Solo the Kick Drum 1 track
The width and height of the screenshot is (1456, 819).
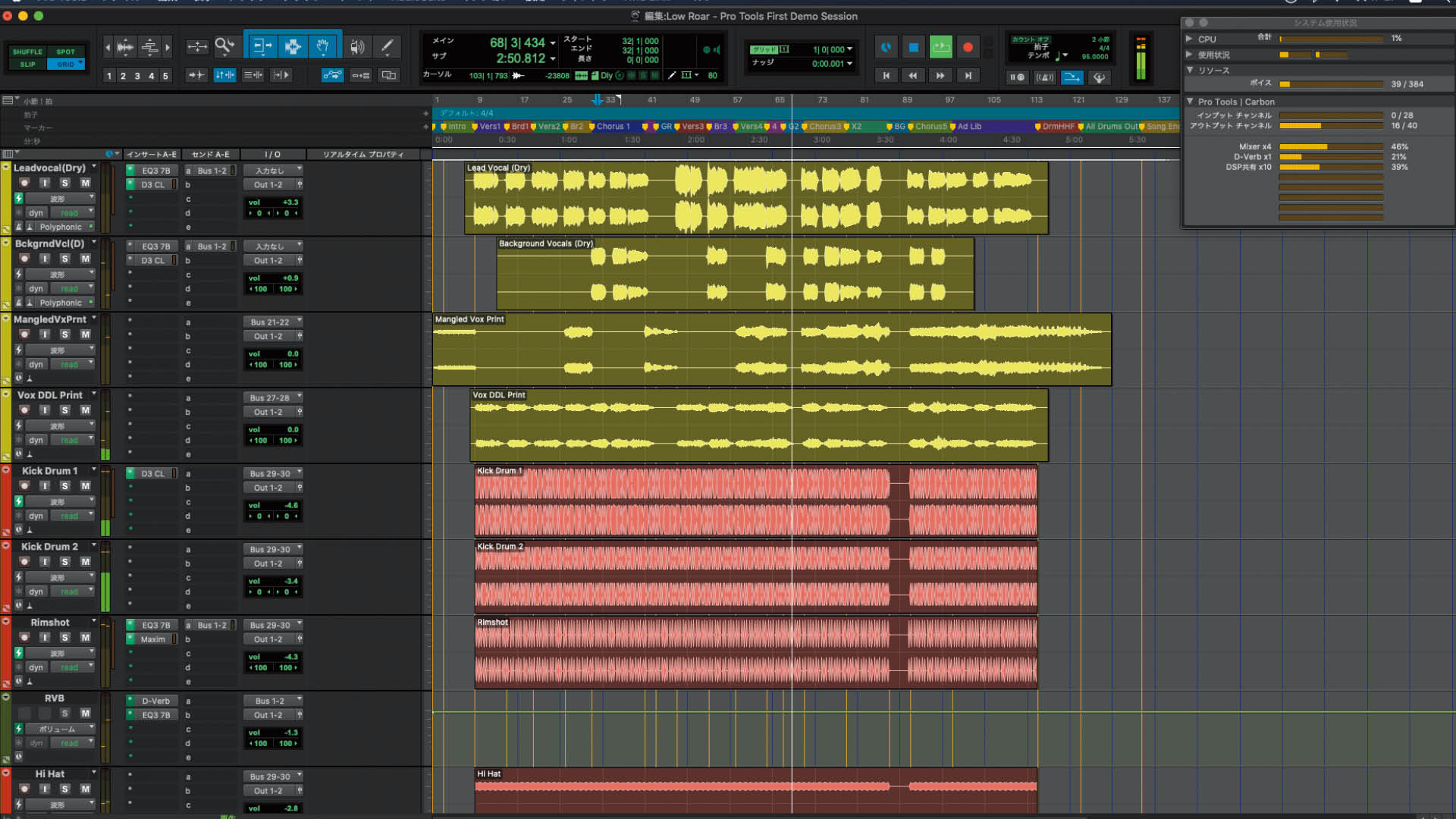(x=65, y=486)
